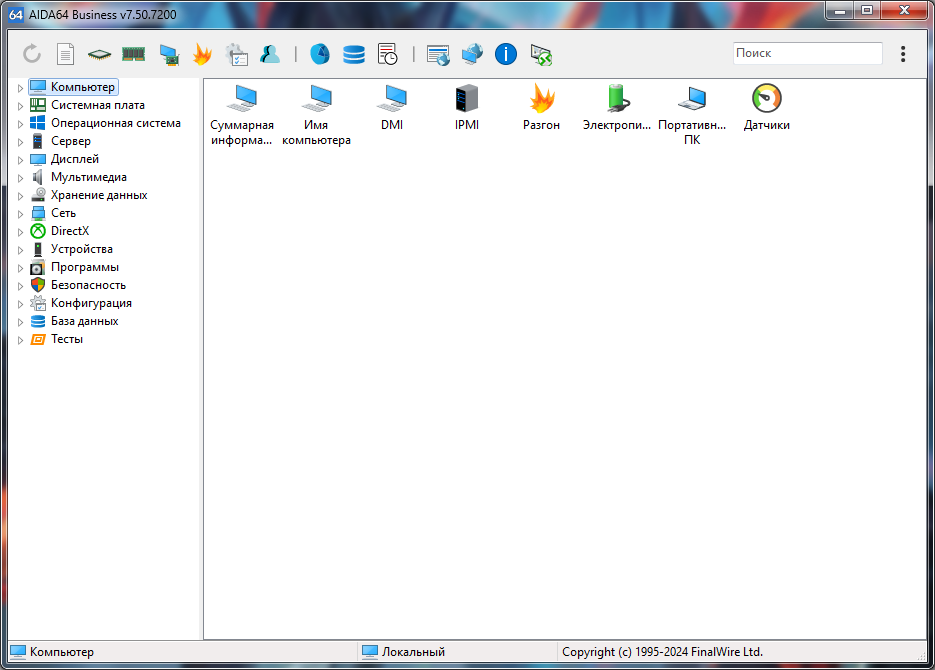The height and width of the screenshot is (670, 935).
Task: Open the Датчики gauge icon
Action: click(767, 108)
